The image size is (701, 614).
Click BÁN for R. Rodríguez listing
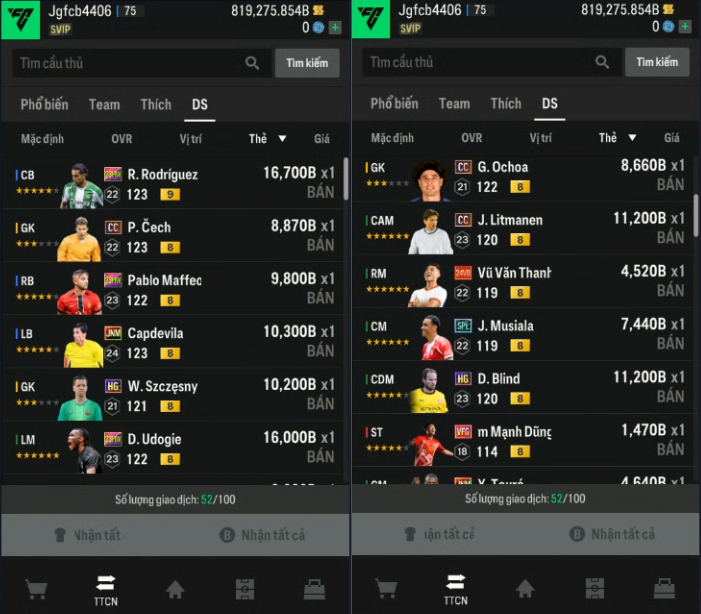tap(320, 192)
